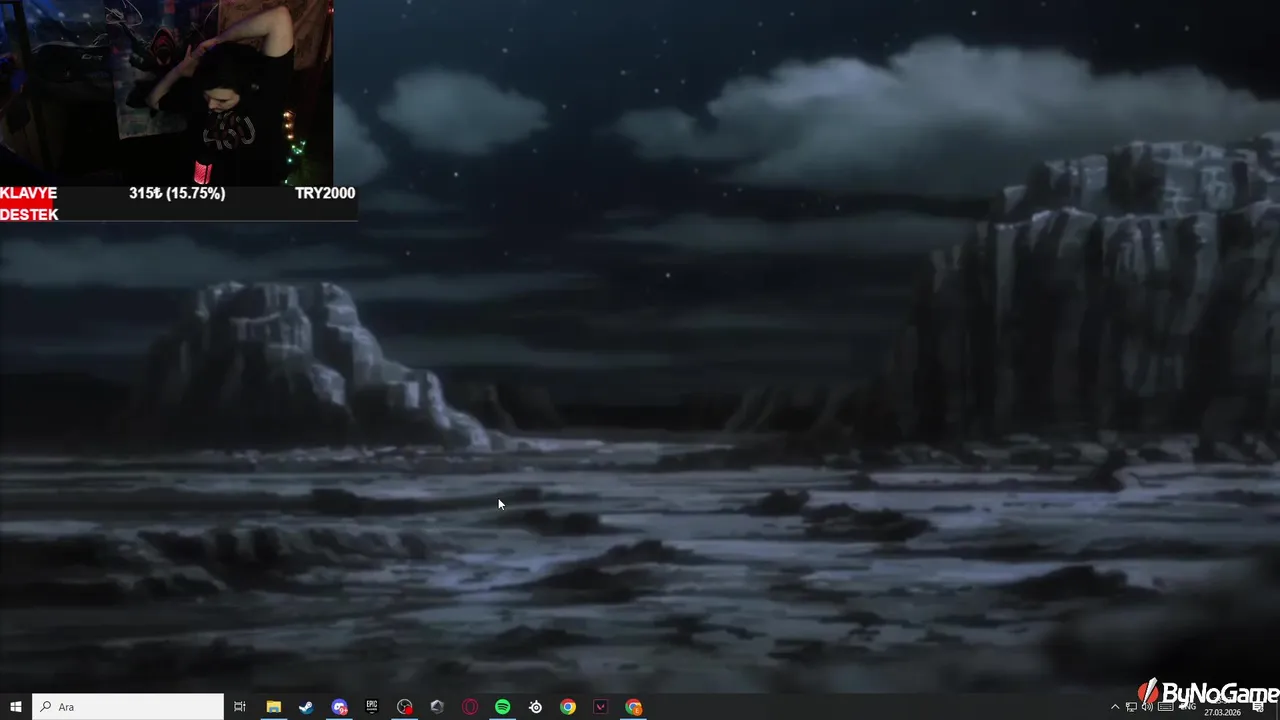The height and width of the screenshot is (720, 1280).
Task: Click the TRY2000 goal amount
Action: pyautogui.click(x=325, y=193)
